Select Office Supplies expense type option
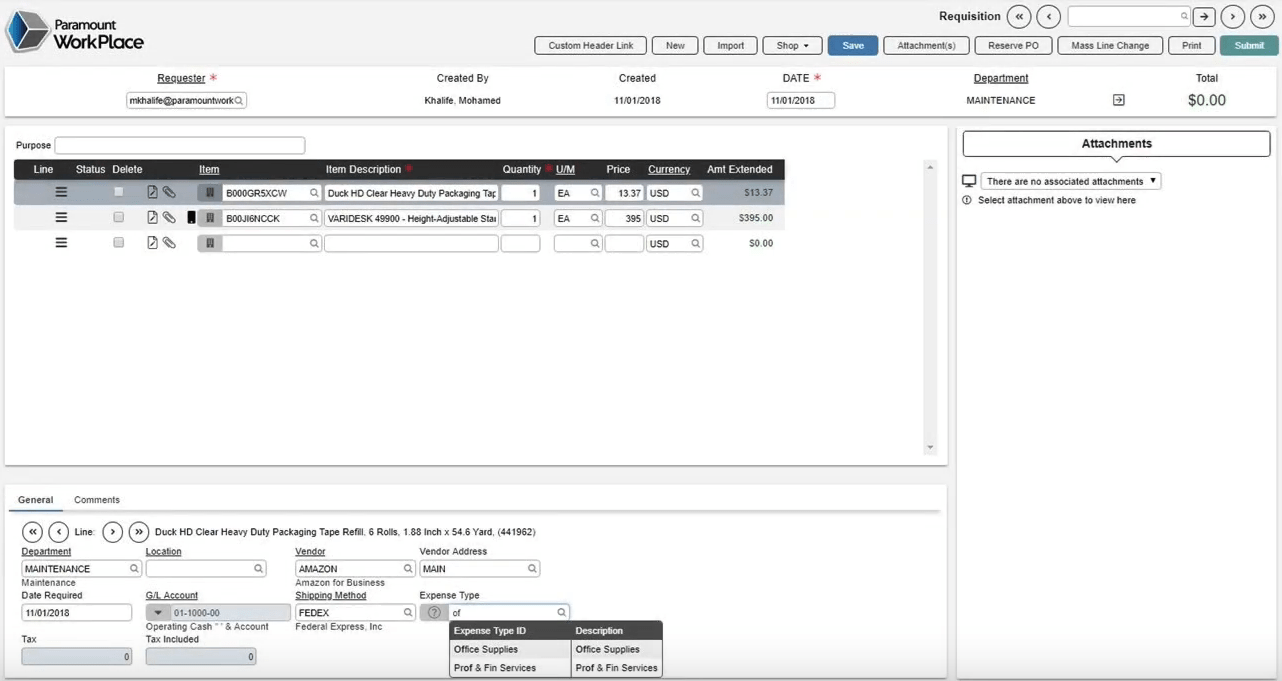Screen dimensions: 1282x681 (486, 650)
